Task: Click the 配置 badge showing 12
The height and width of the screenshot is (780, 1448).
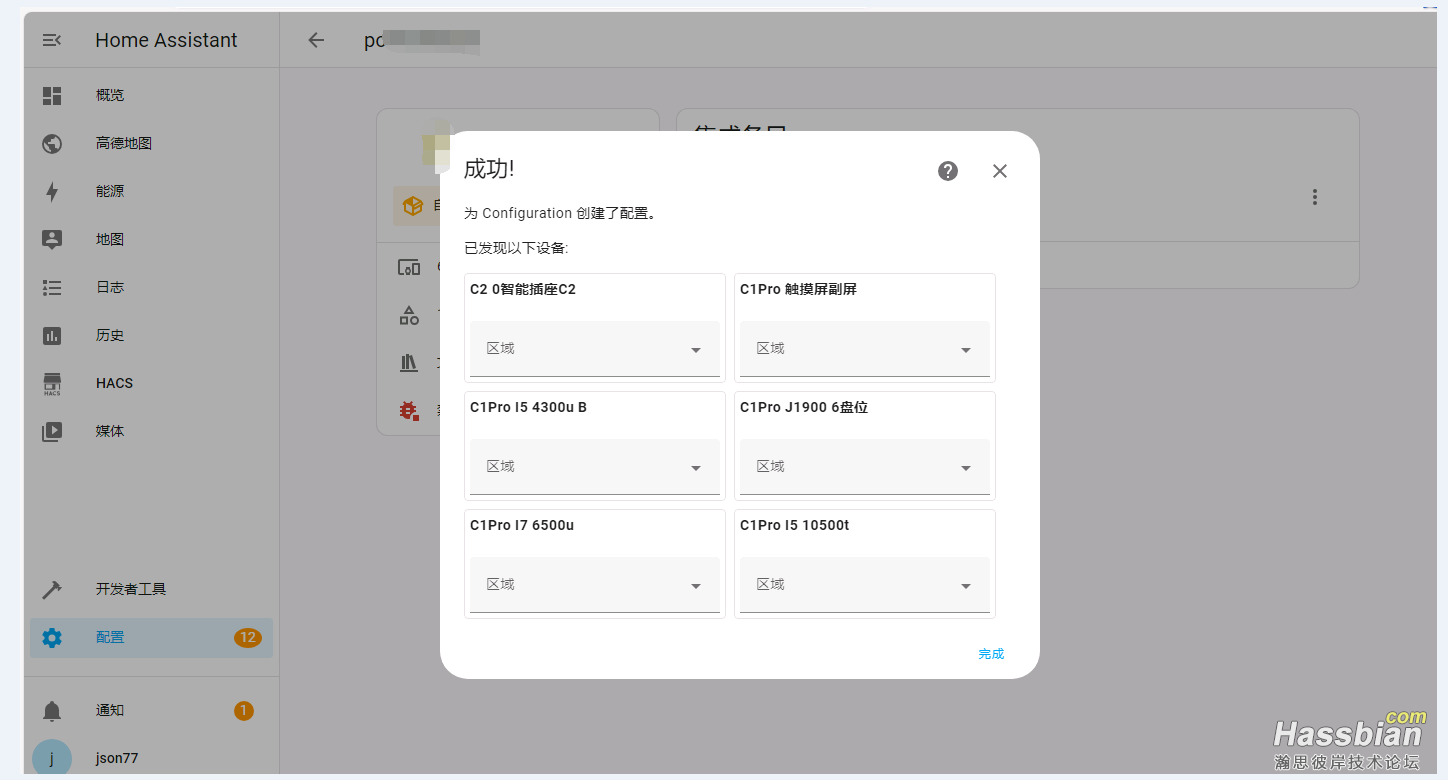Action: click(247, 637)
